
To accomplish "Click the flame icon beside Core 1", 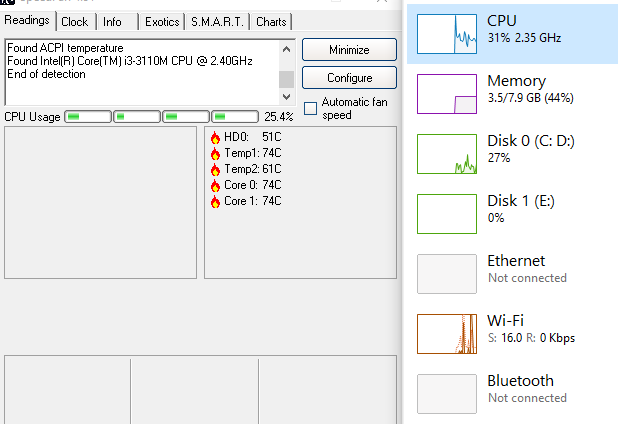I will (215, 202).
